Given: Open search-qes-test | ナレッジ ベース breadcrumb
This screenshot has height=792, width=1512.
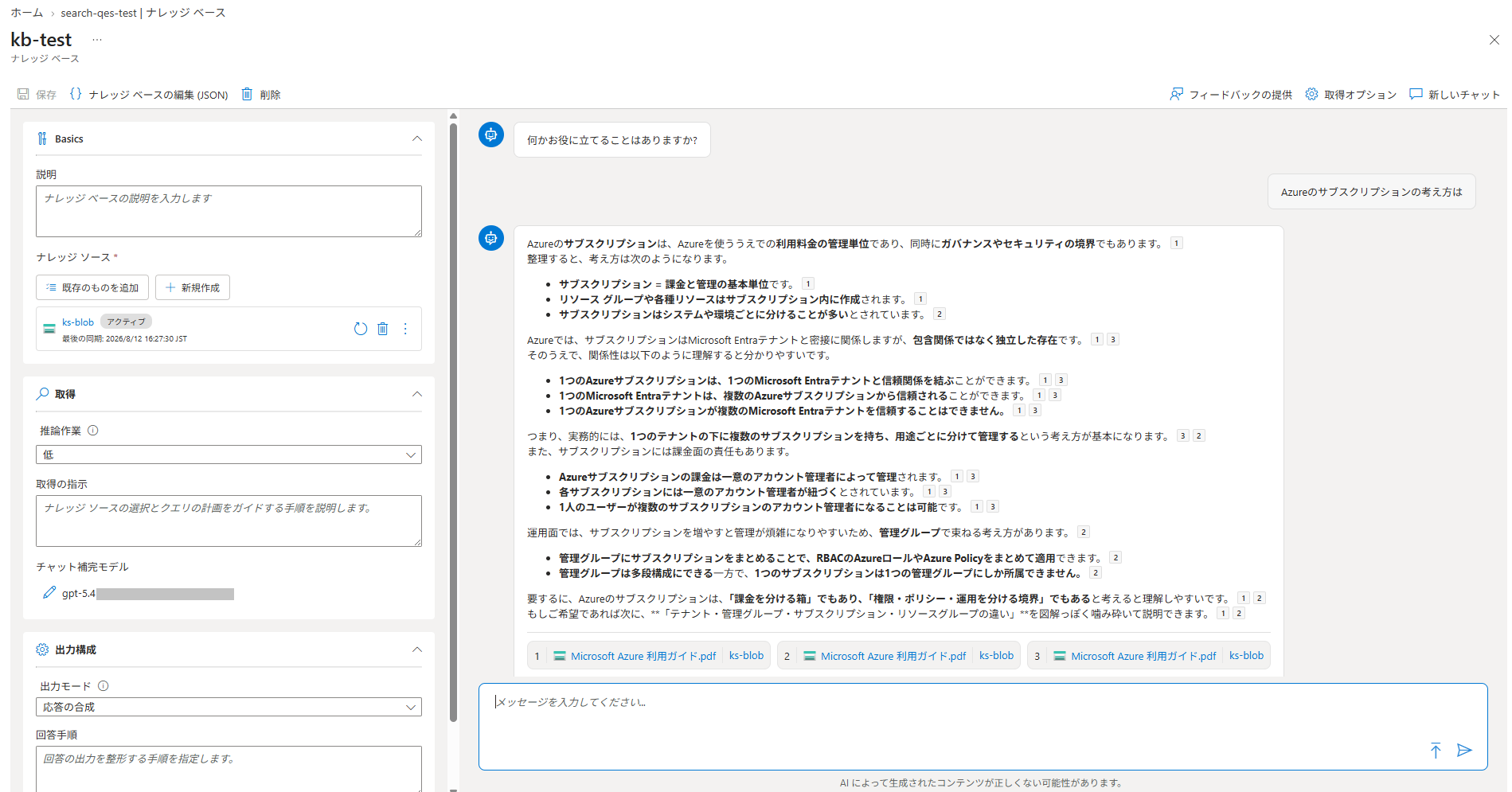Looking at the screenshot, I should pos(143,13).
